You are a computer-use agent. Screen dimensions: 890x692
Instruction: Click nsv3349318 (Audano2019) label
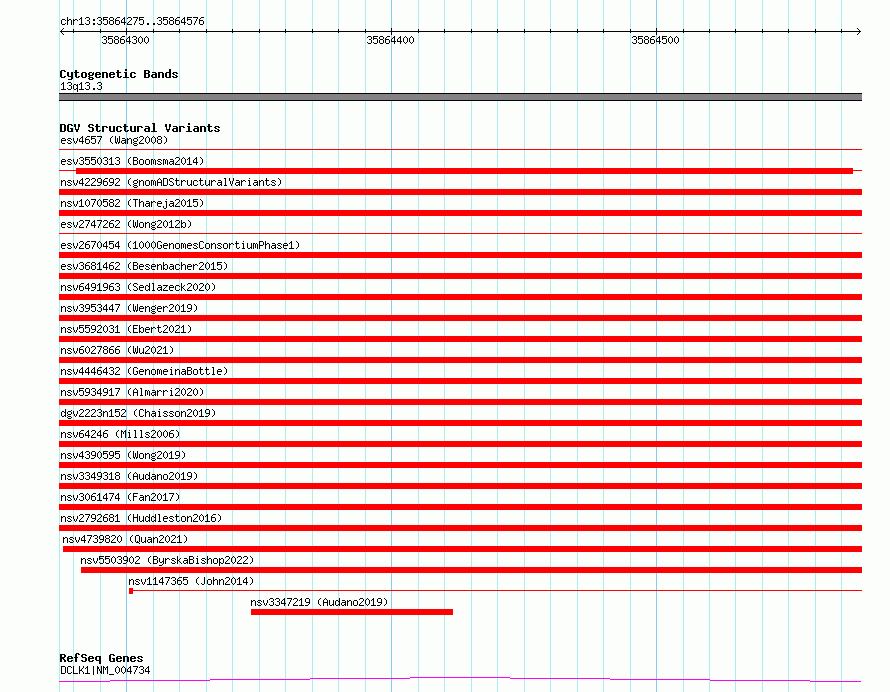pos(129,476)
